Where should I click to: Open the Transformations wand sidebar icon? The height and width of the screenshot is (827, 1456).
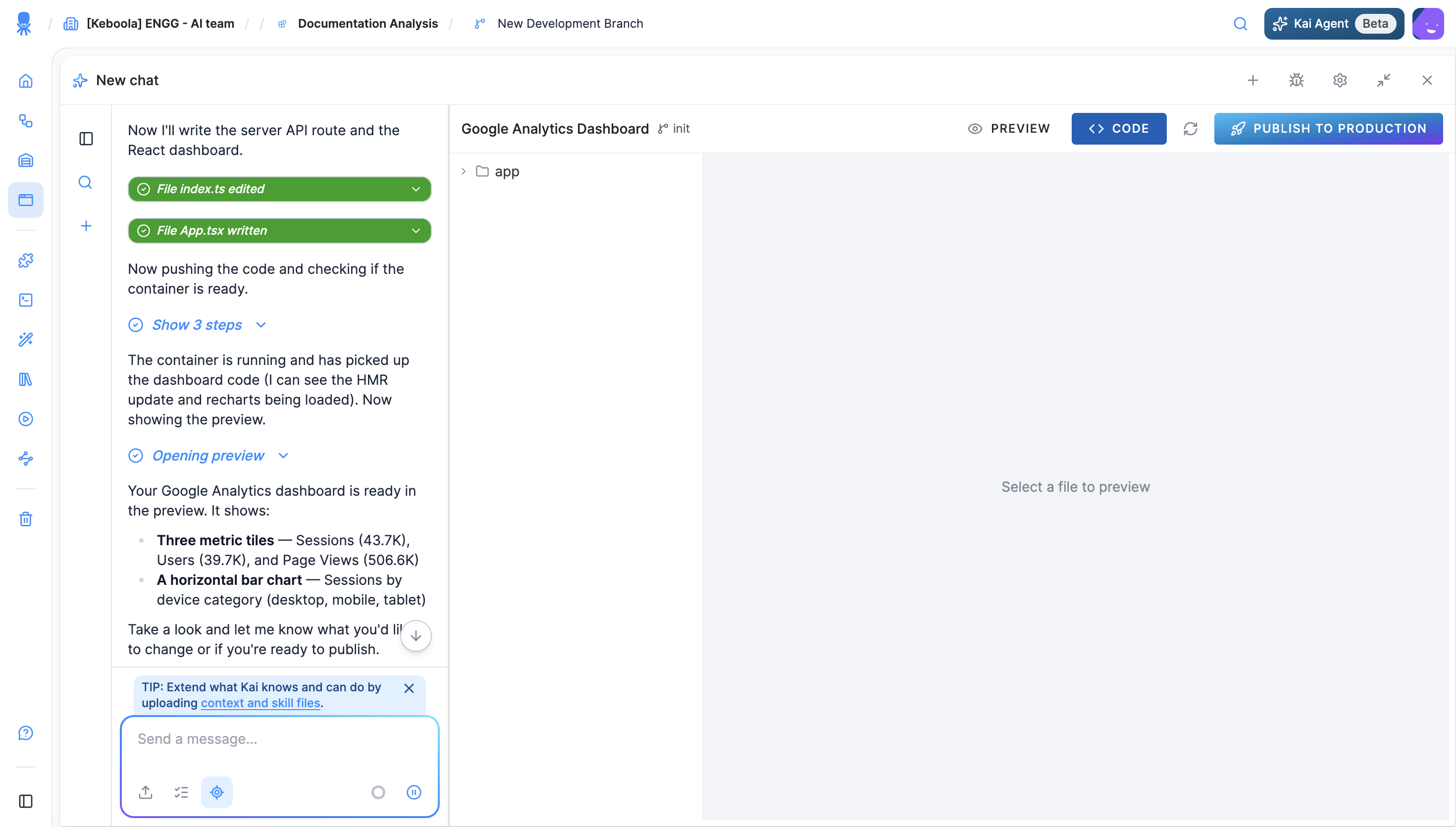(26, 340)
